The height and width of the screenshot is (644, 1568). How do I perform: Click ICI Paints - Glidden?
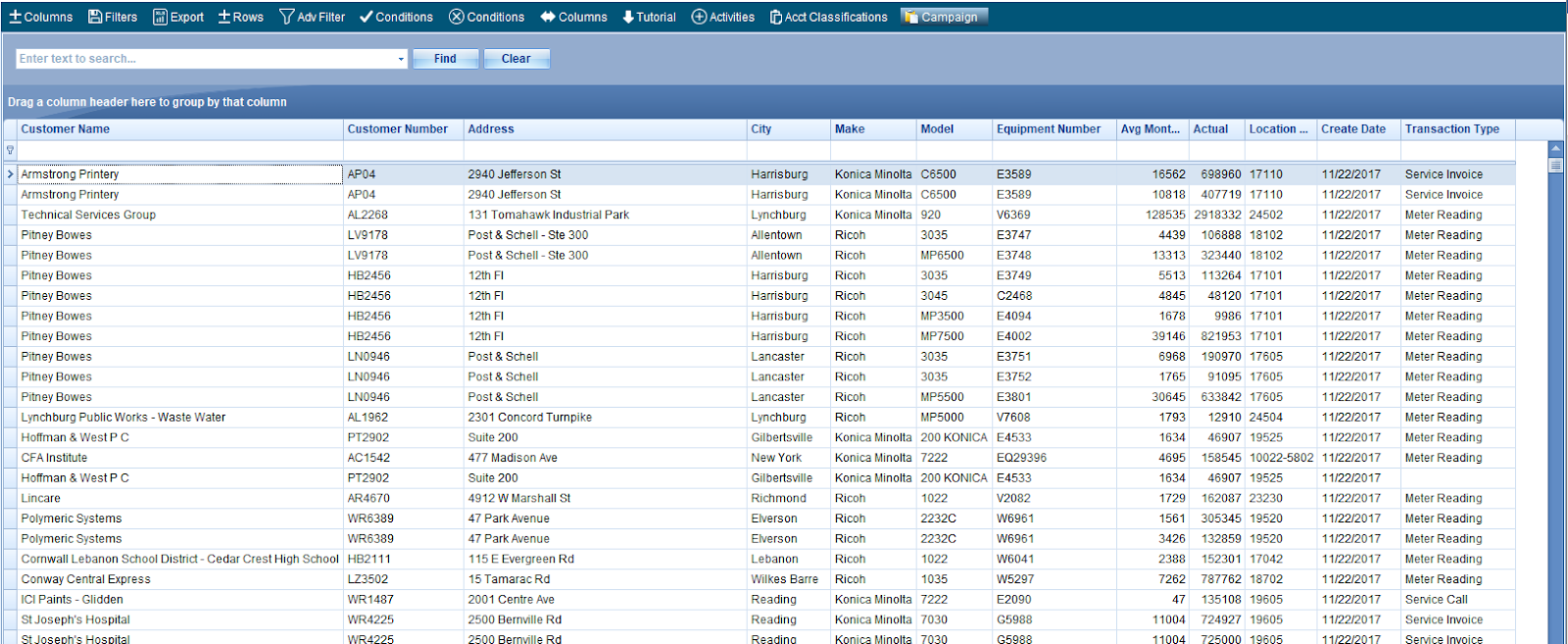point(73,600)
